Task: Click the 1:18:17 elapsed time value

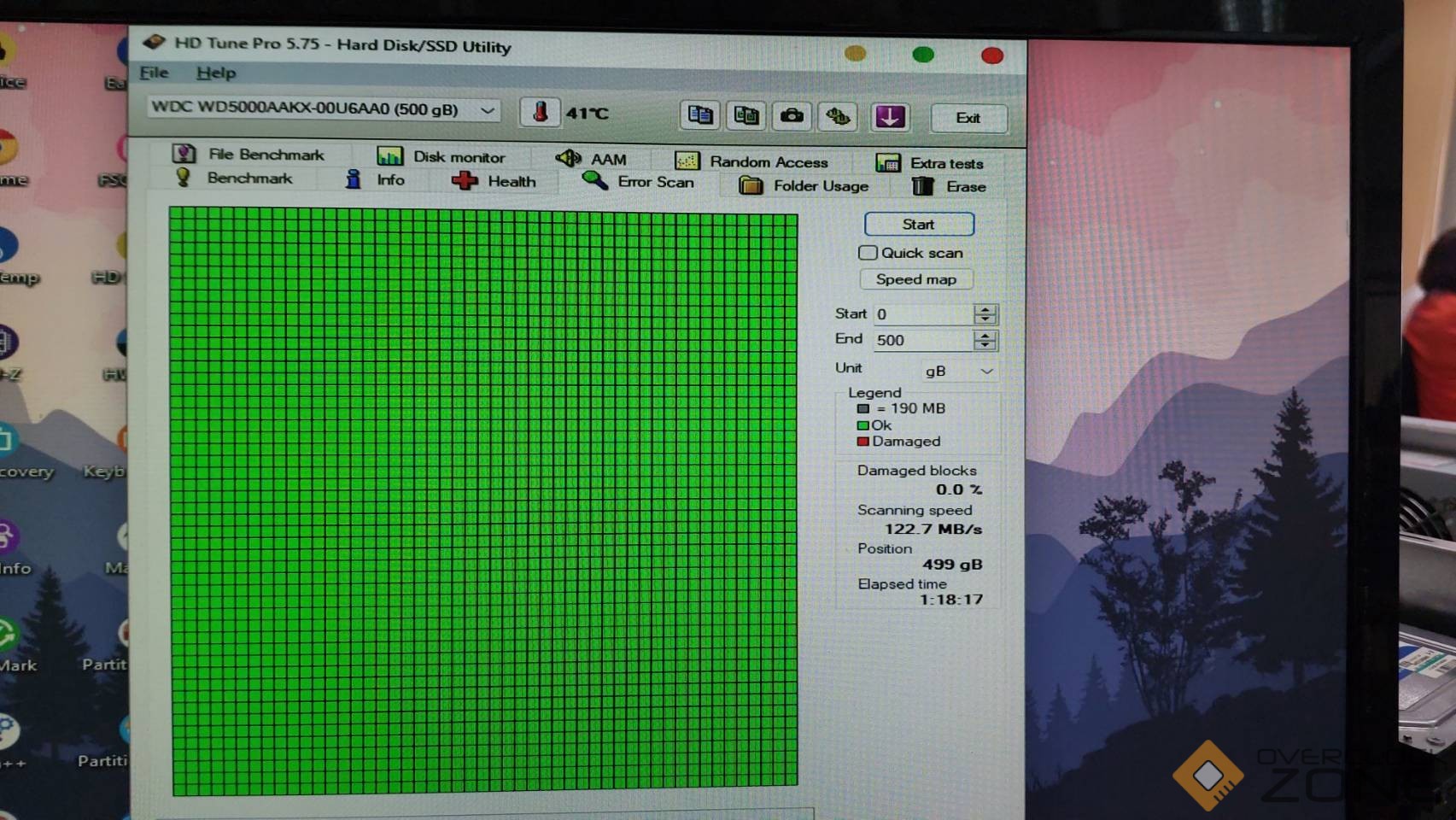Action: (951, 600)
